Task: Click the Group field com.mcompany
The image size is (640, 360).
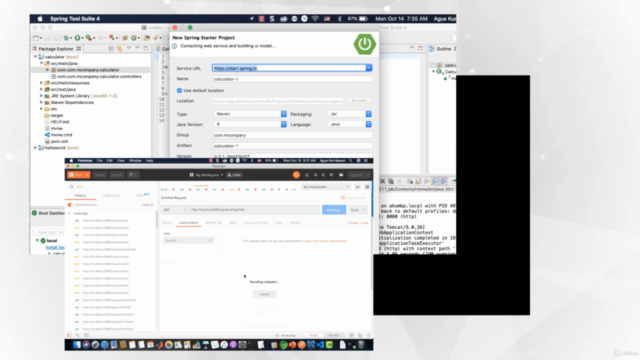Action: [x=292, y=135]
